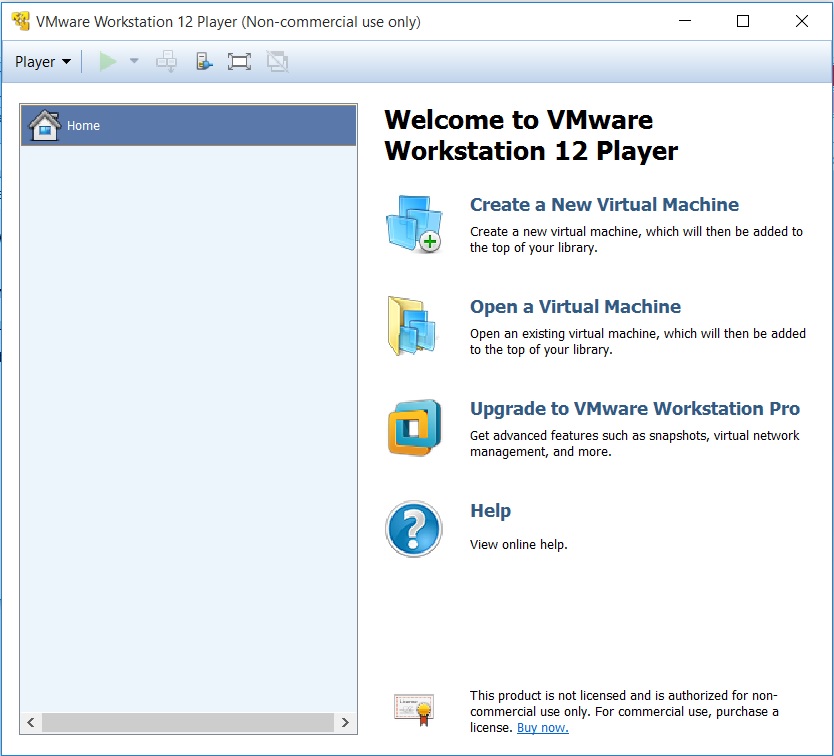Click the green Power On play button
The image size is (834, 756).
click(x=108, y=62)
